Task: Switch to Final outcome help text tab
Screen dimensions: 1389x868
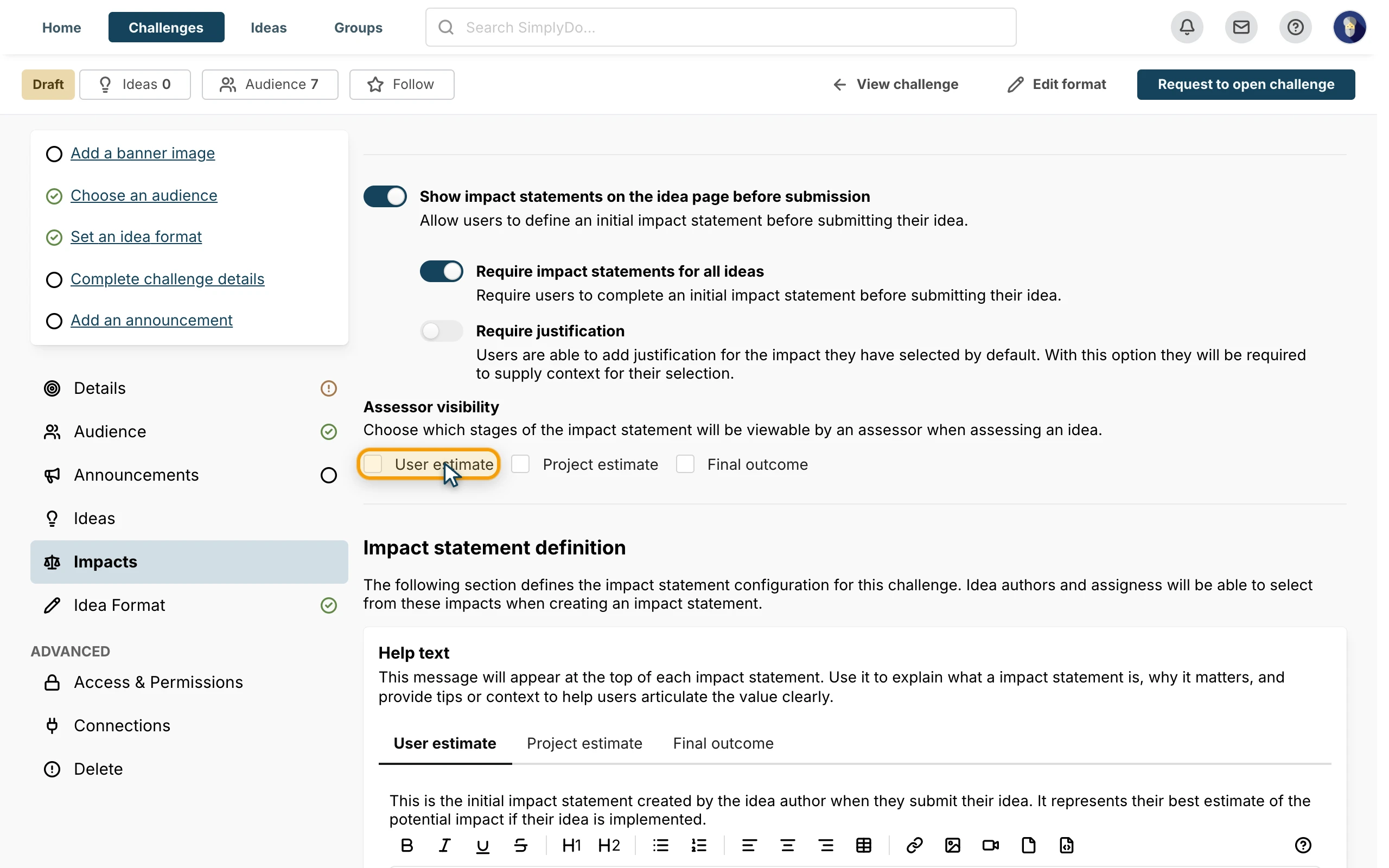Action: coord(723,743)
